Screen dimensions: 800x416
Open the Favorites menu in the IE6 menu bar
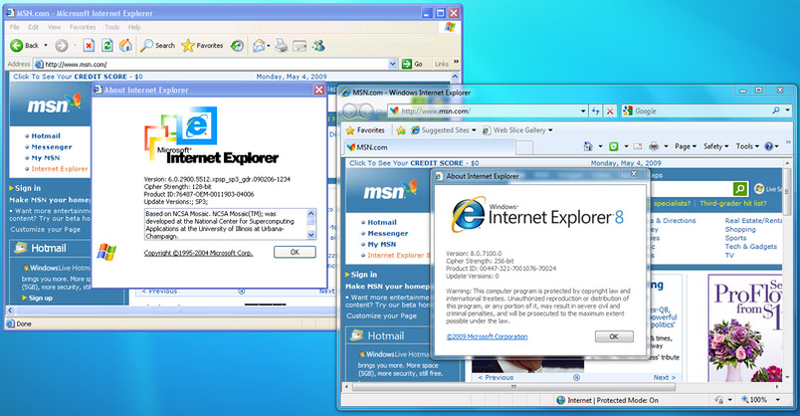[83, 27]
